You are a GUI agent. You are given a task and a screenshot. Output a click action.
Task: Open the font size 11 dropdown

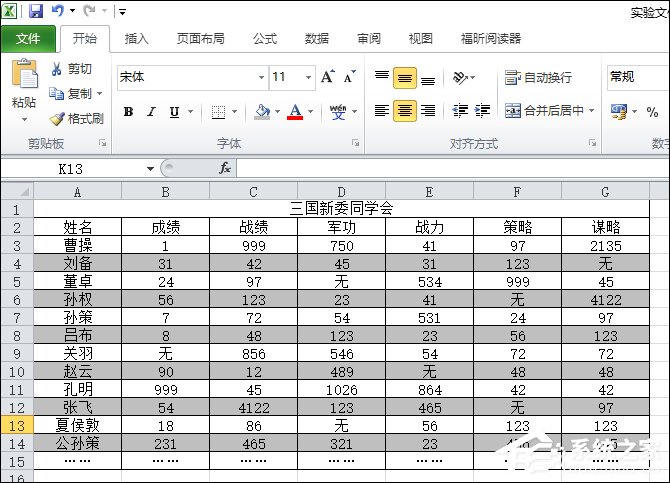(307, 77)
